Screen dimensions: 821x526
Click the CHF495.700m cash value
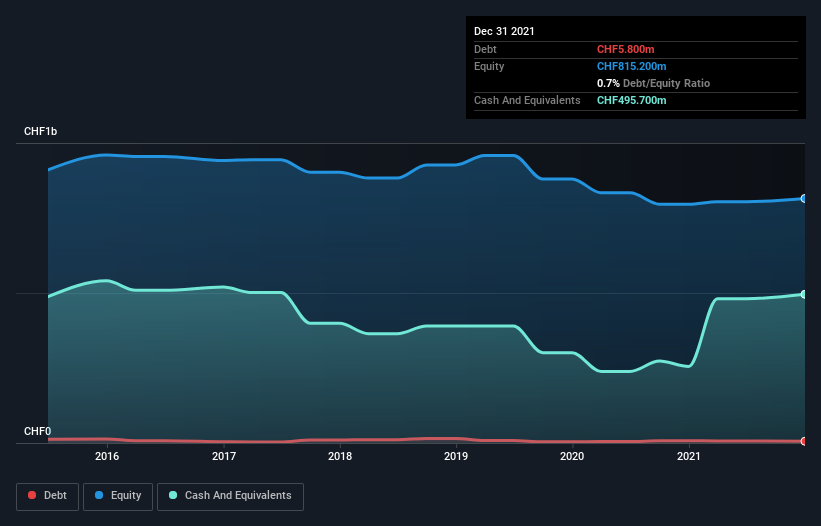[631, 100]
